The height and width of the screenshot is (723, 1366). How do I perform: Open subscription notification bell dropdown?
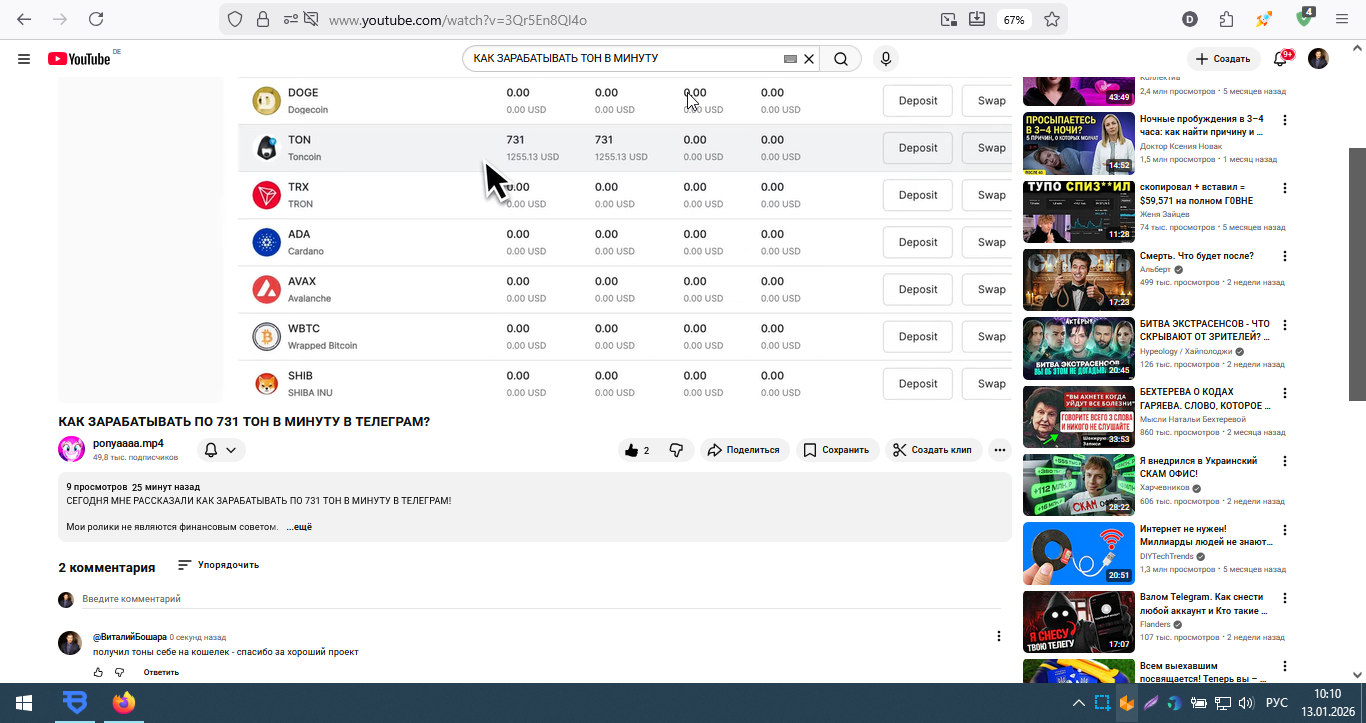(220, 450)
